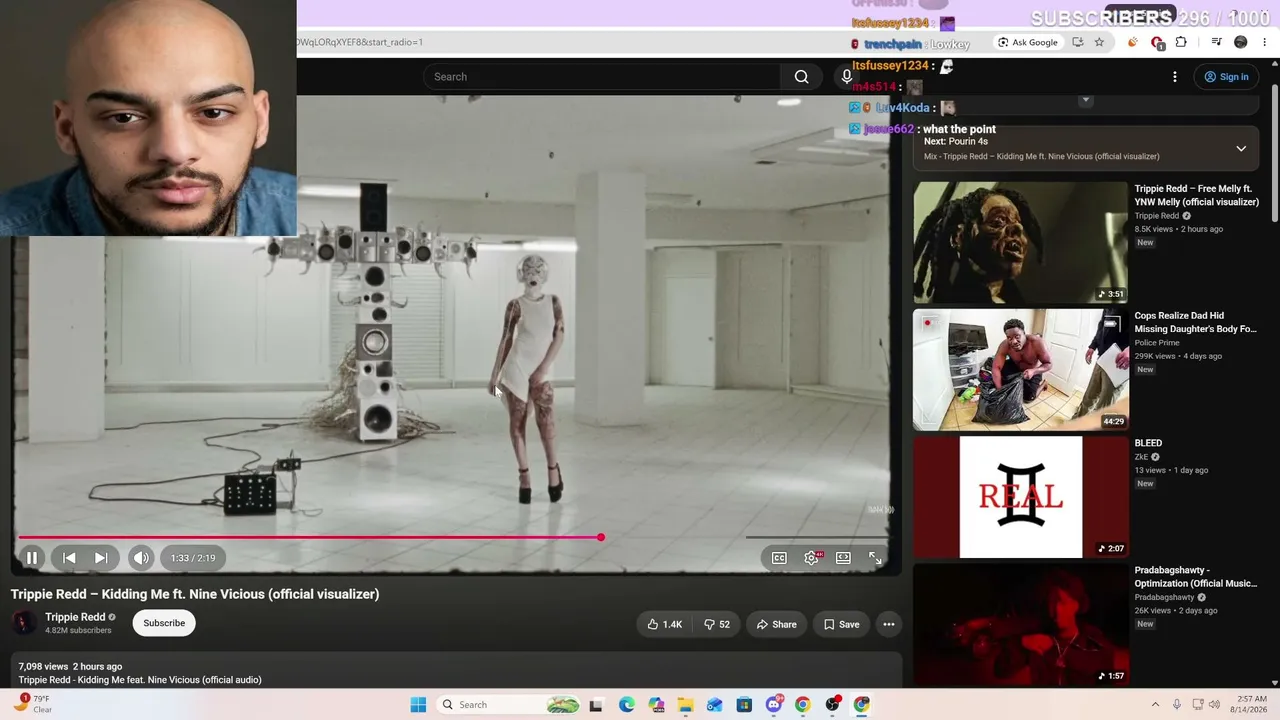Go to the previous video

pyautogui.click(x=69, y=558)
